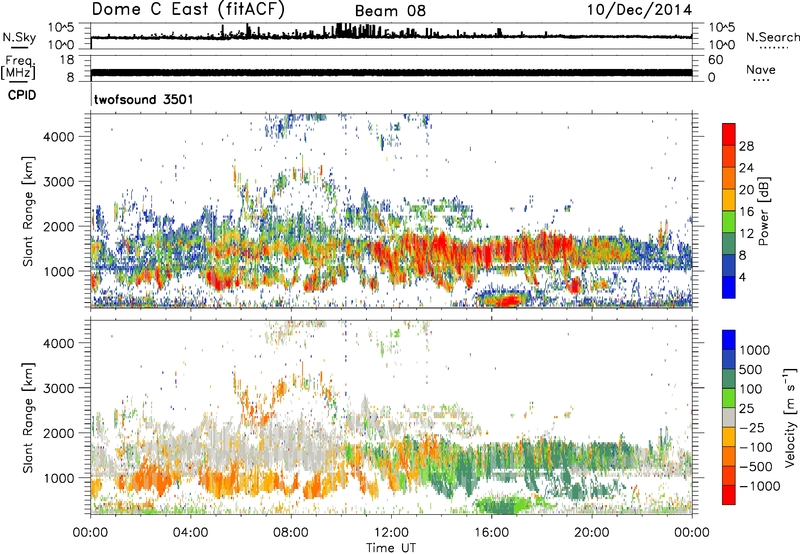
Task: Click the blue bottom of the power colorbar
Action: pyautogui.click(x=729, y=287)
